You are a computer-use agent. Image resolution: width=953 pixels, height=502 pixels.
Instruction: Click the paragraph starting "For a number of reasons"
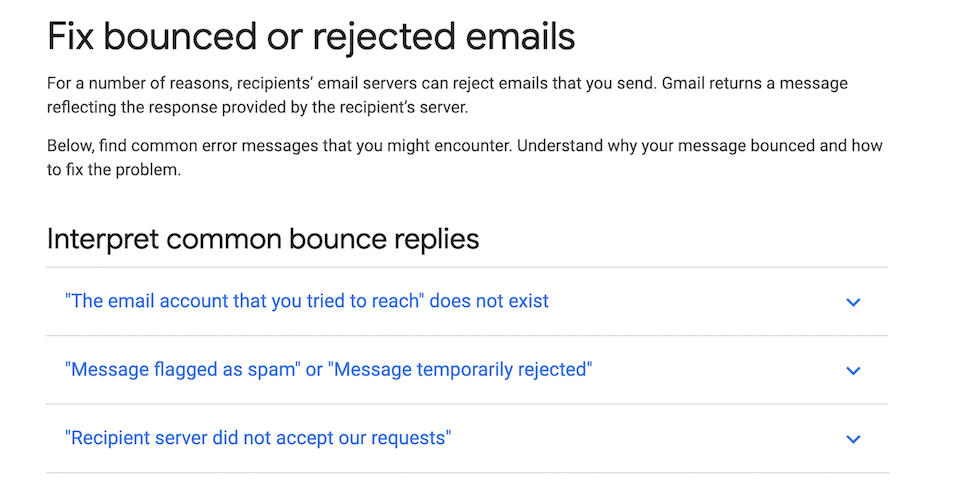point(447,95)
